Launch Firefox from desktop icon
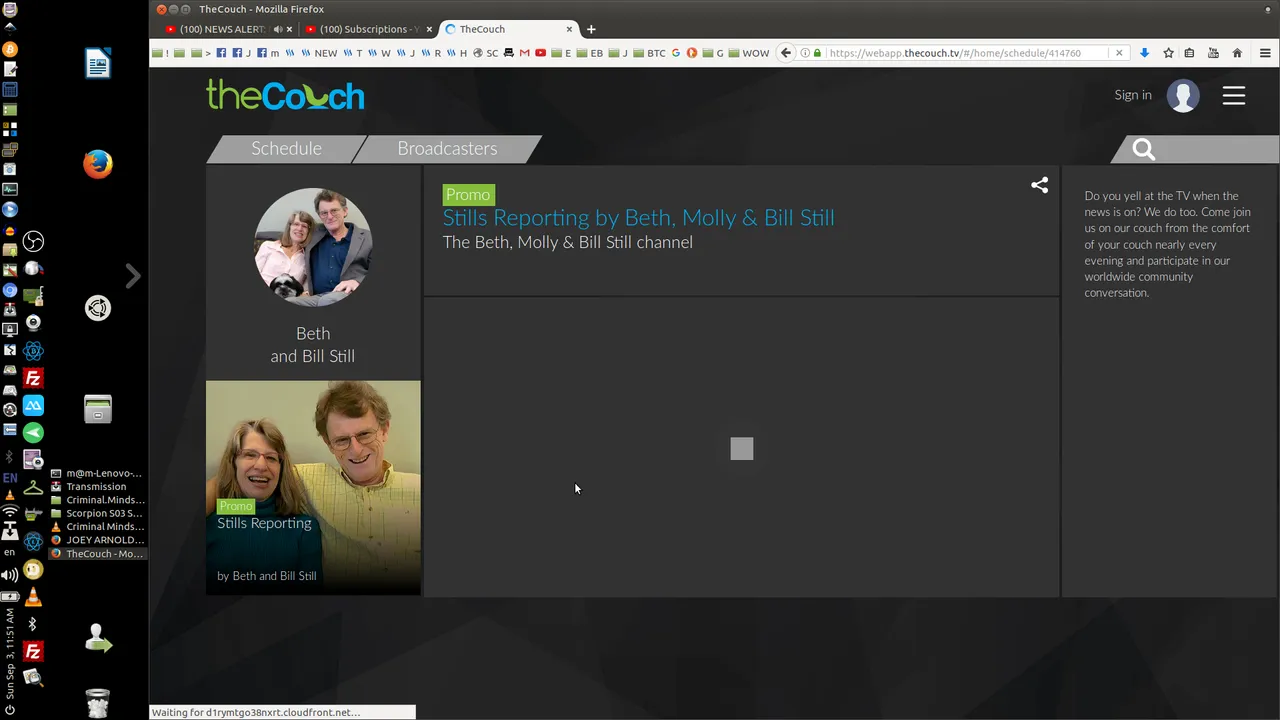Screen dimensions: 1280x720 (98, 164)
